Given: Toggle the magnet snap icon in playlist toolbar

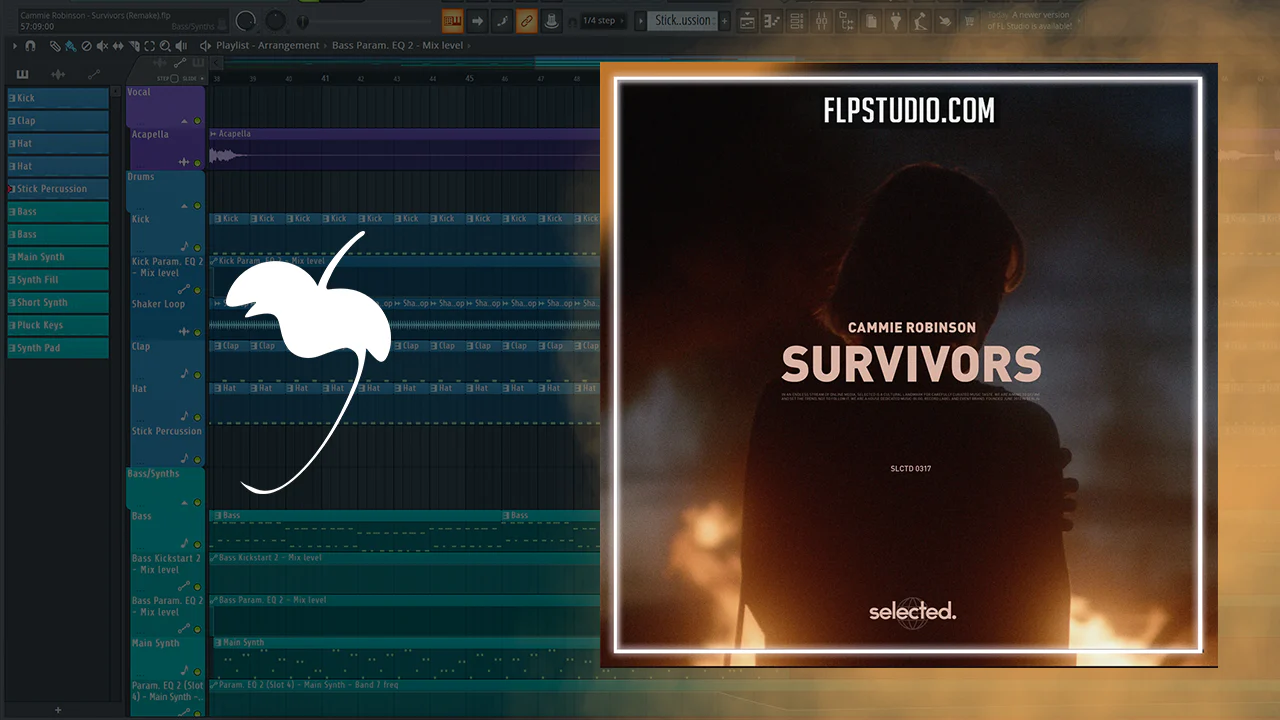Looking at the screenshot, I should (x=30, y=45).
